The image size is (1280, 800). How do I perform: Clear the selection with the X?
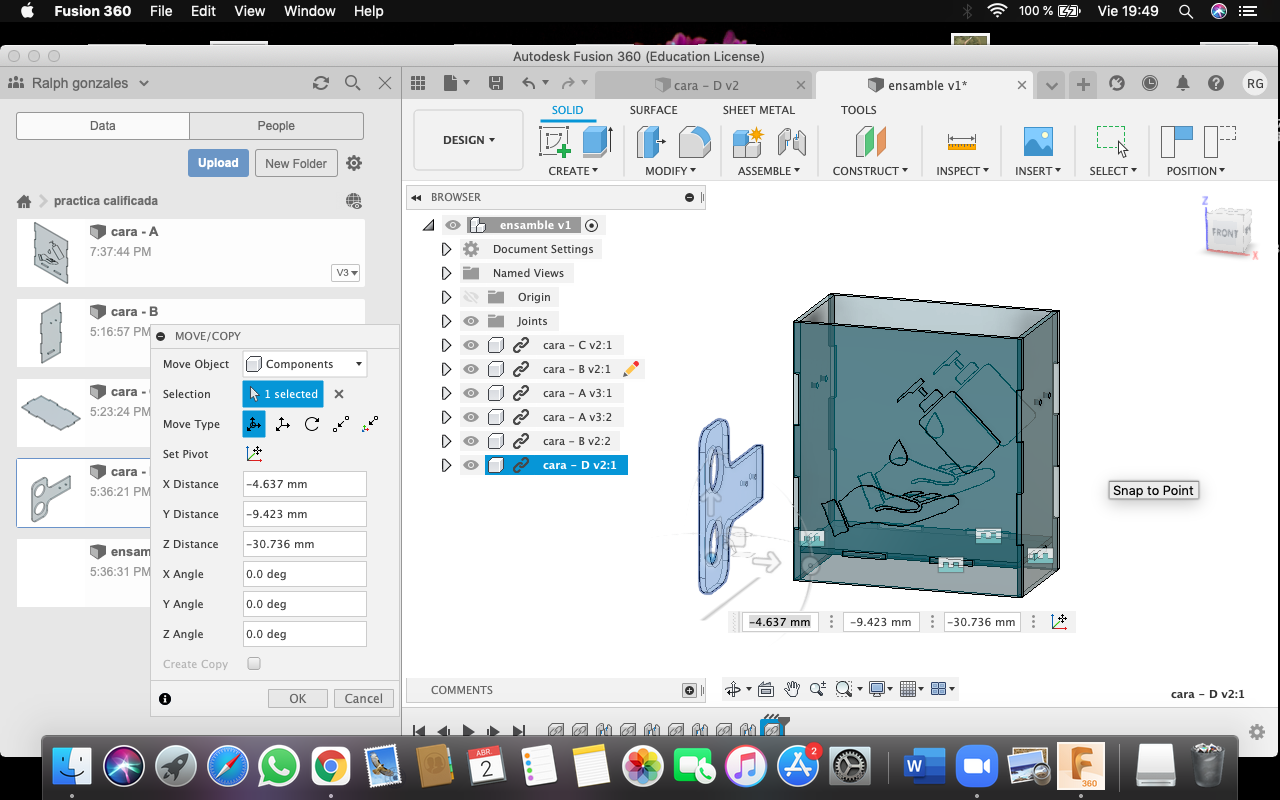pyautogui.click(x=339, y=394)
